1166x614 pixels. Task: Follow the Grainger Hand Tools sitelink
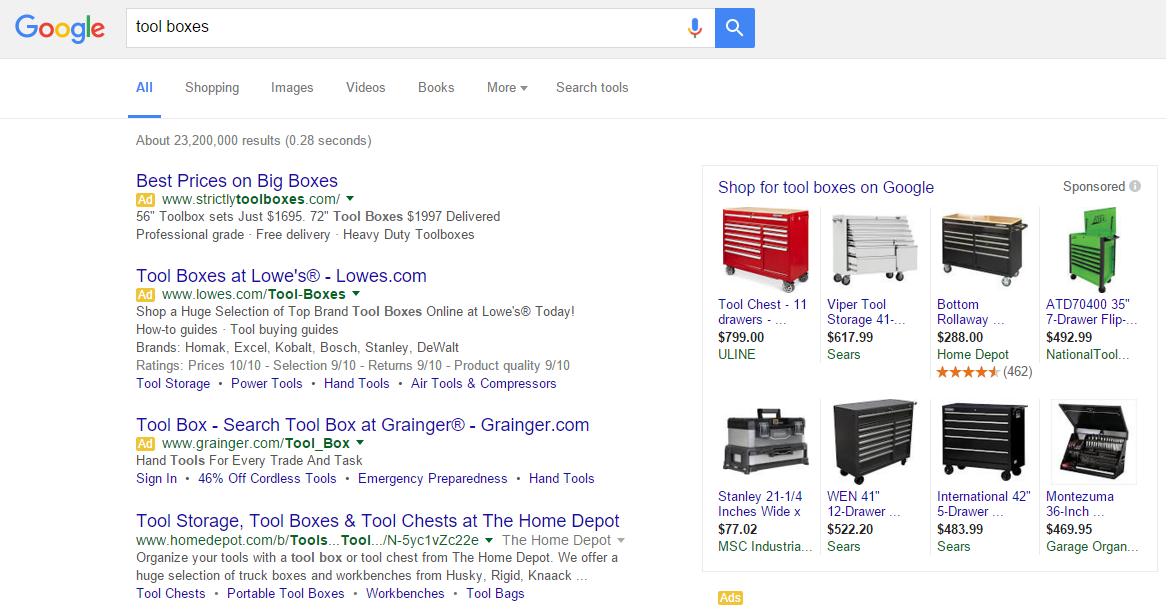click(x=561, y=479)
